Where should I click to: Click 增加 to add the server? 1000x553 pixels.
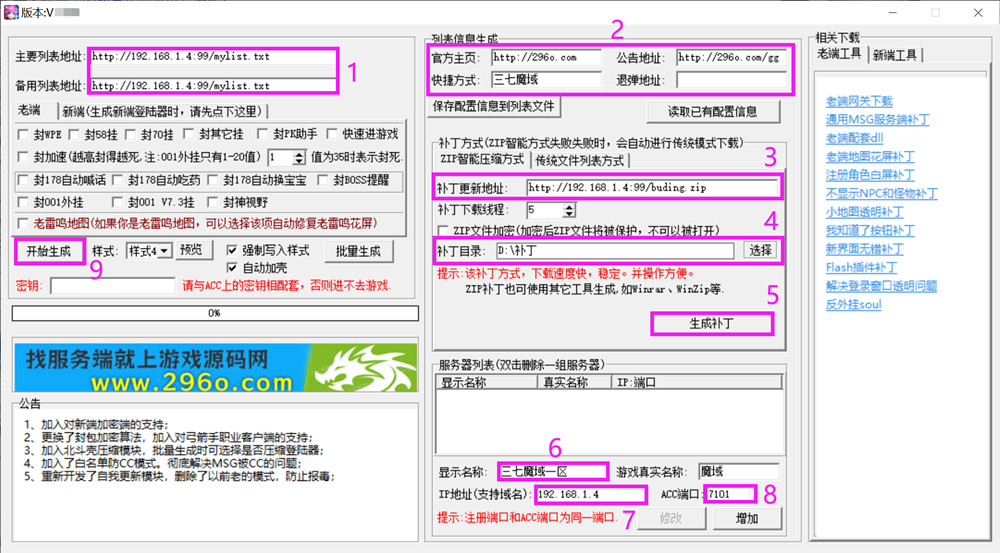746,518
